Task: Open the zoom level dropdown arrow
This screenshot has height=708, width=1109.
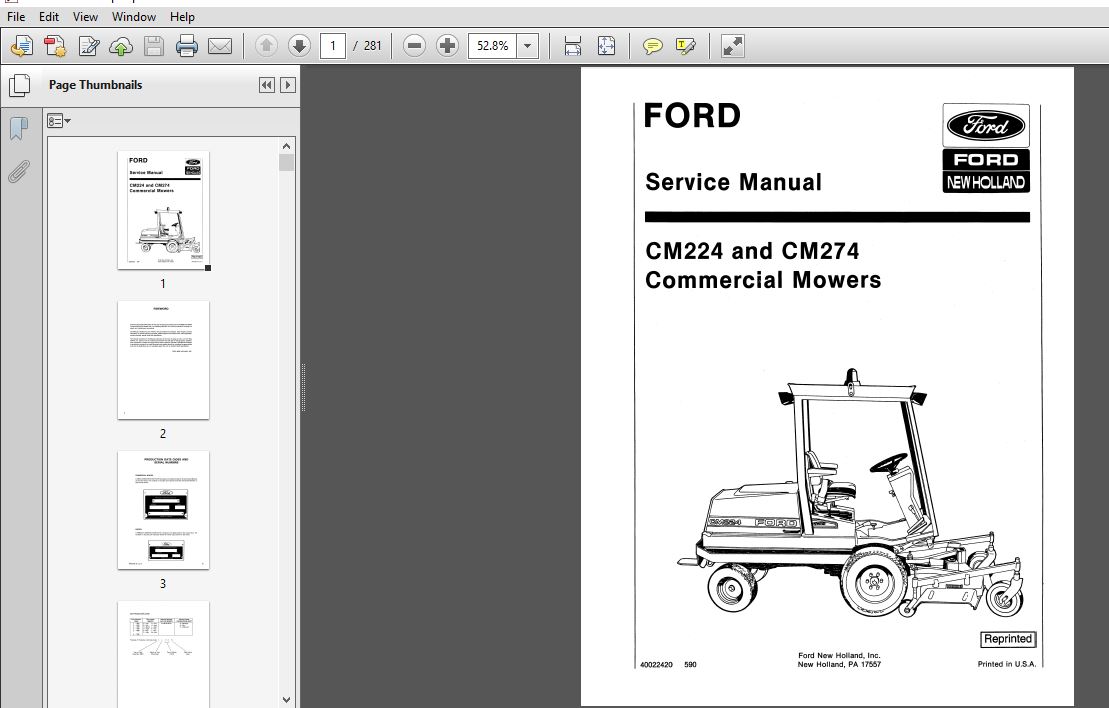Action: click(528, 46)
